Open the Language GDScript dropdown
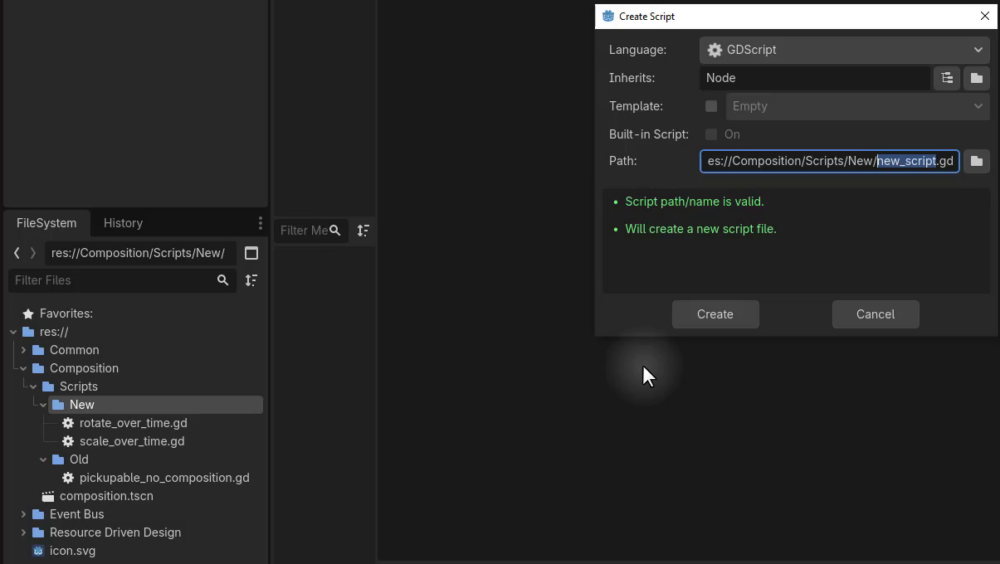Image resolution: width=1000 pixels, height=564 pixels. 844,50
